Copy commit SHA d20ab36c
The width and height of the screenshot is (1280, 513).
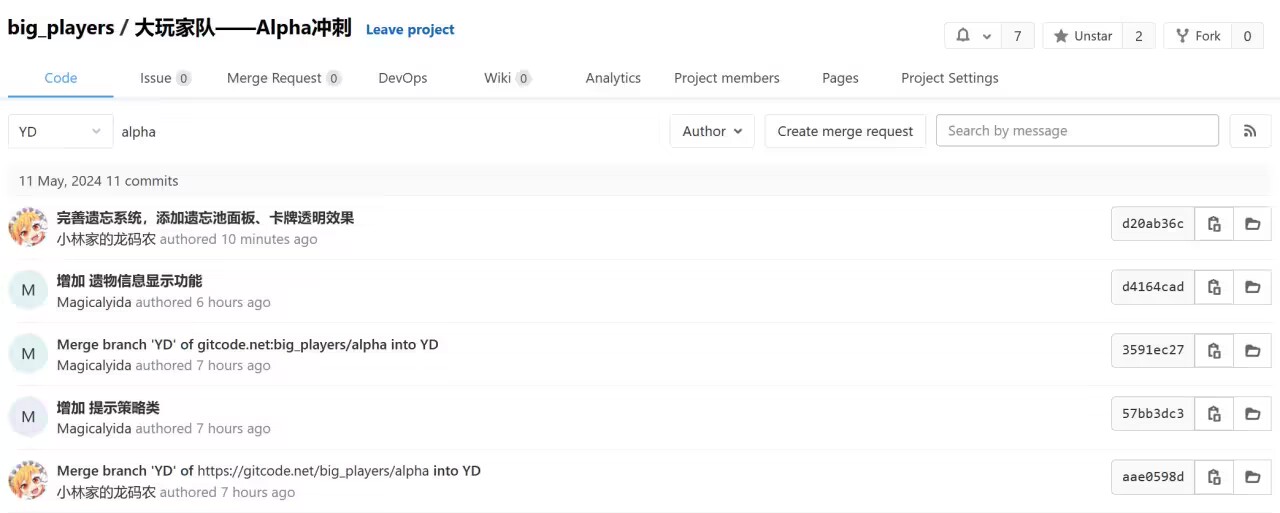pos(1214,224)
